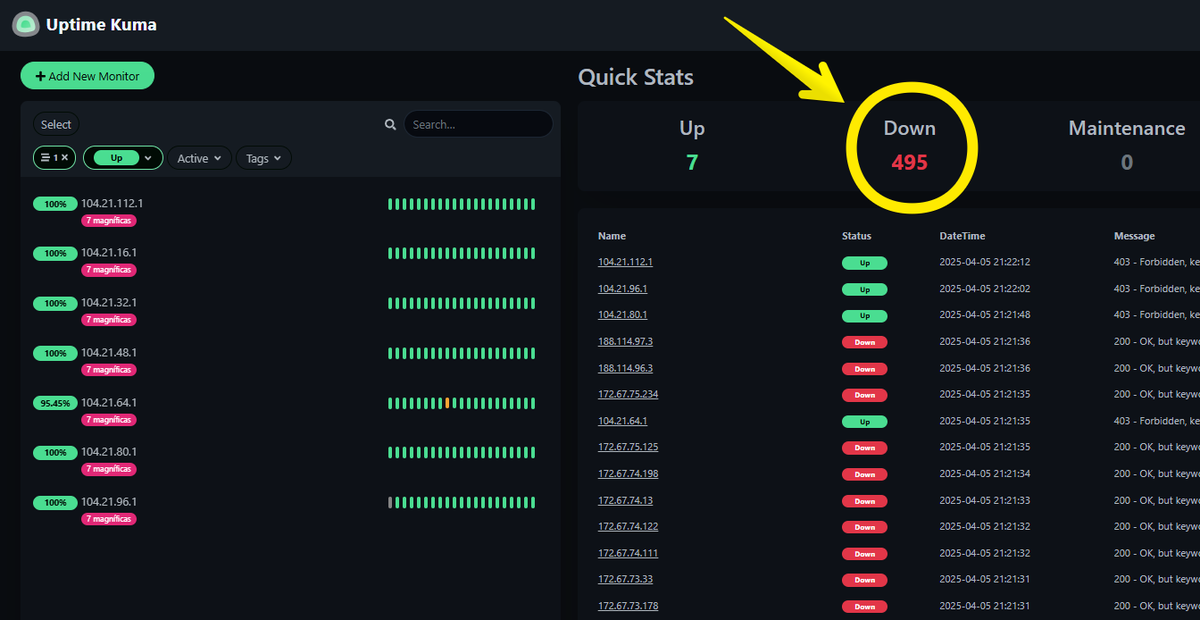
Task: Click the Message column header
Action: (x=1134, y=236)
